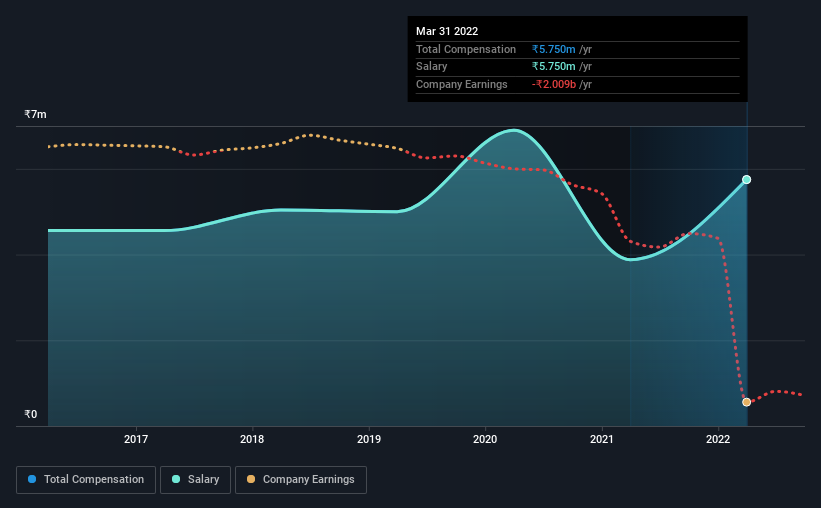Click the Mar 31 2022 tooltip date
The image size is (821, 508).
tap(447, 31)
